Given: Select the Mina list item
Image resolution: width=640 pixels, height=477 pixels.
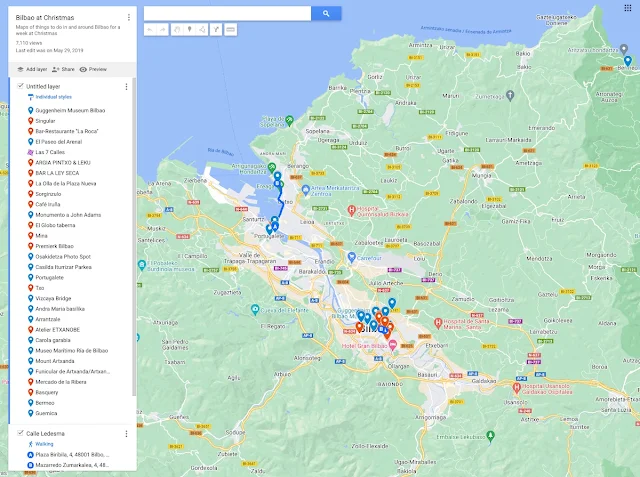Looking at the screenshot, I should (41, 236).
